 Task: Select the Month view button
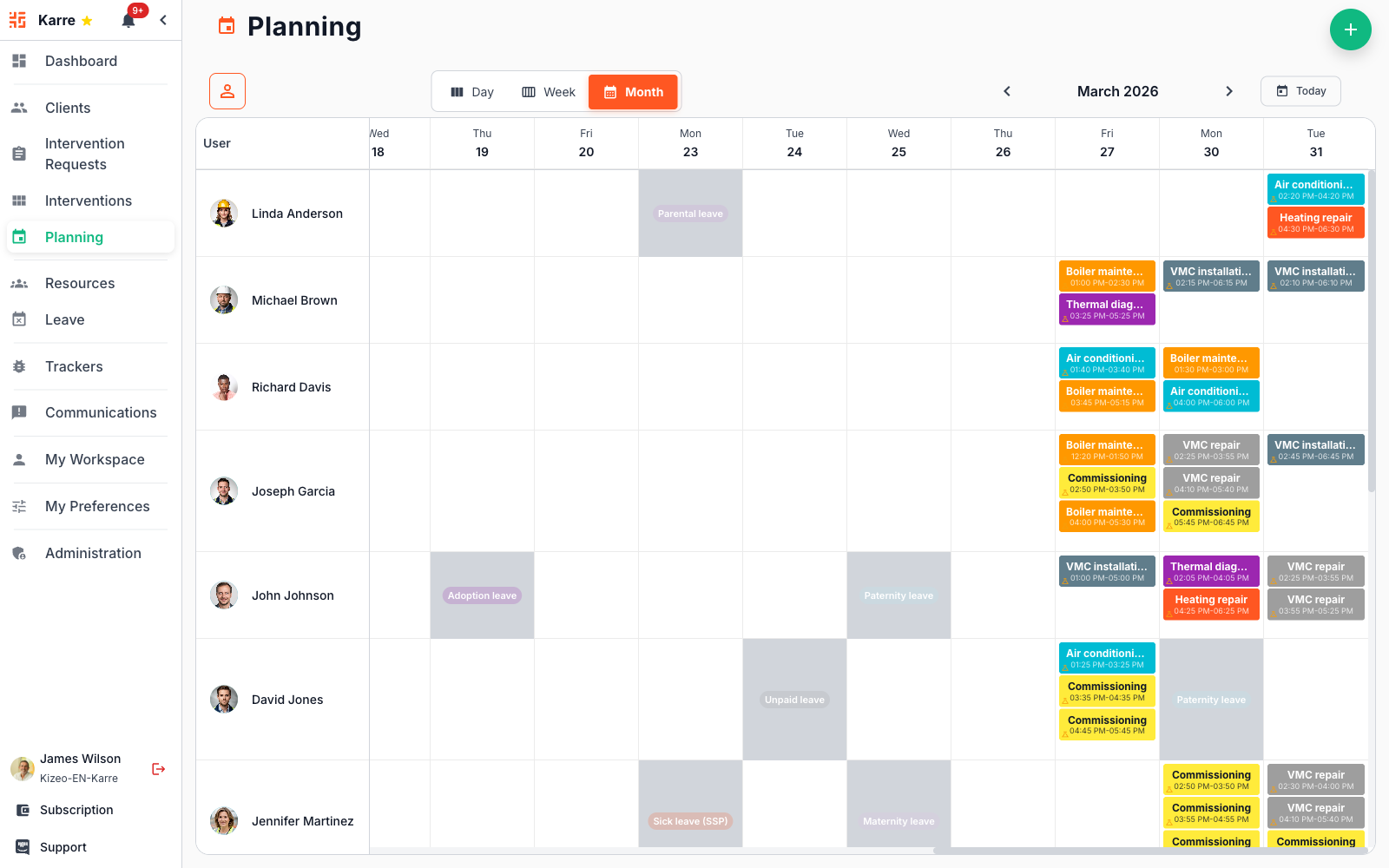click(633, 92)
